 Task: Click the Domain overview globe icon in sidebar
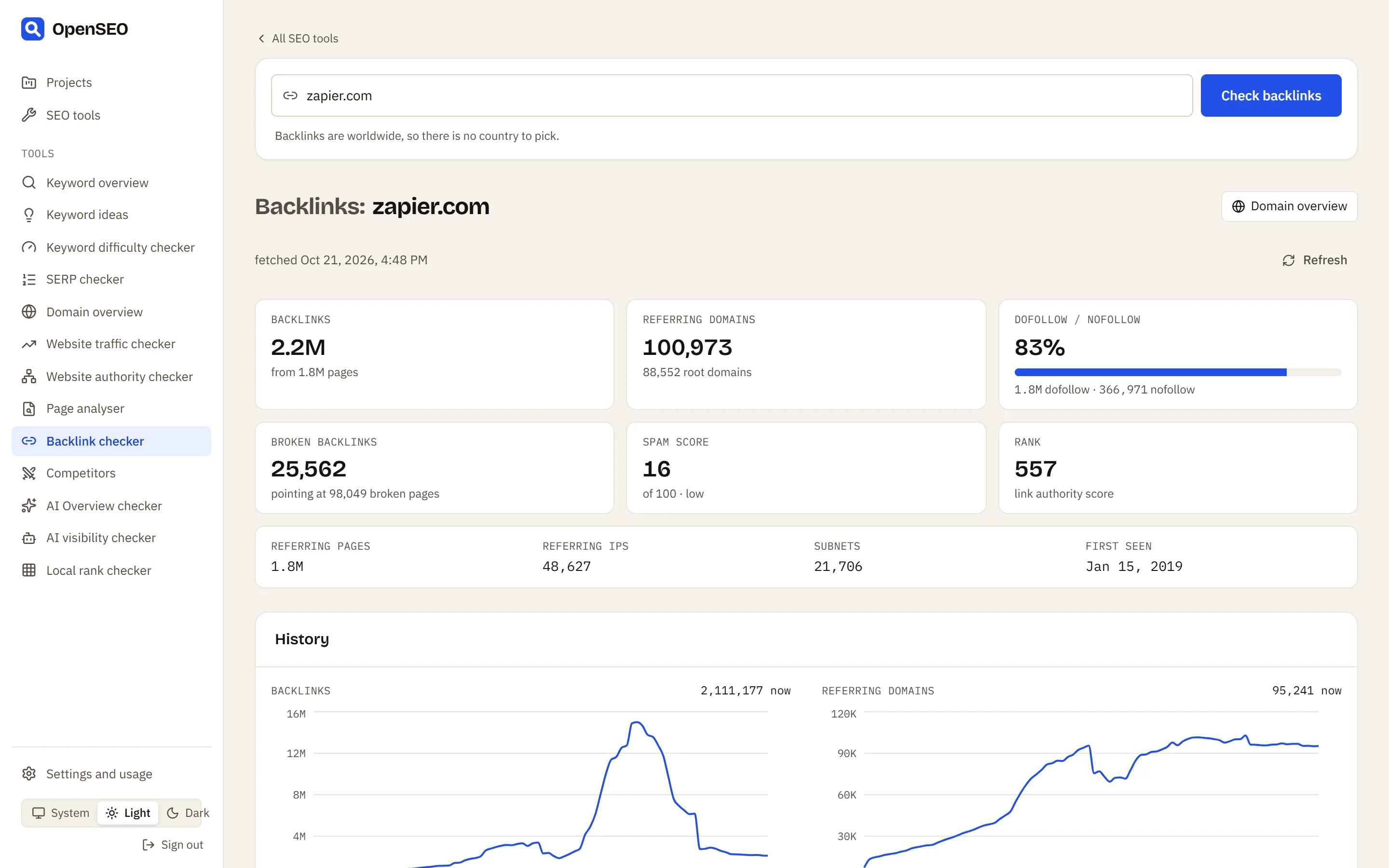[x=29, y=312]
